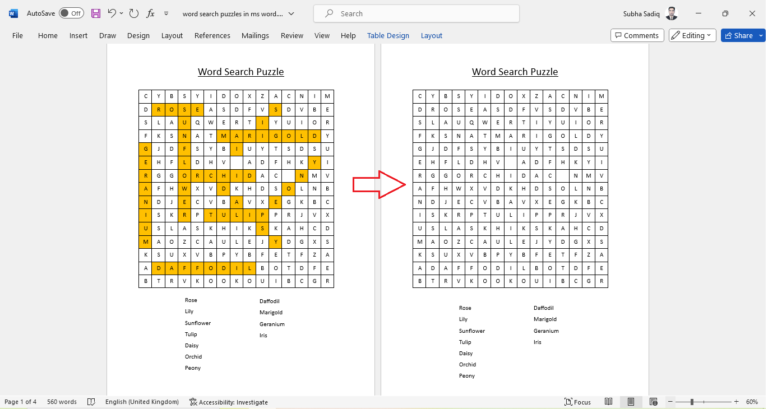Switch to the Insert tab
This screenshot has width=768, height=409.
coord(78,35)
